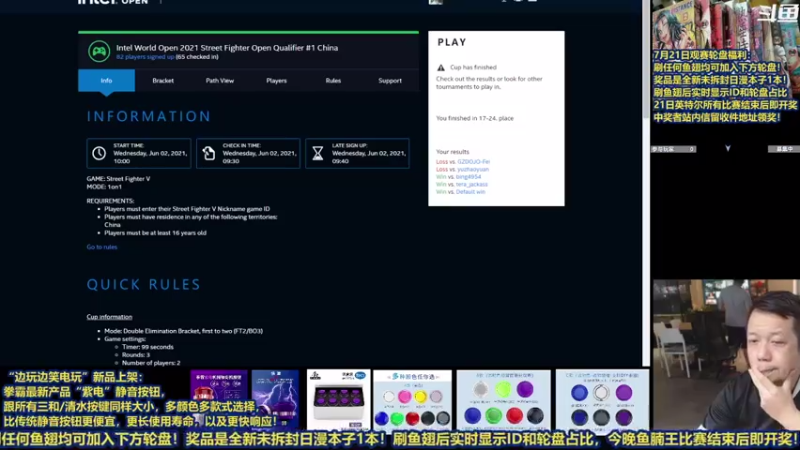Screen dimensions: 800x450
Task: Open opponent bing4954 result link
Action: point(468,177)
